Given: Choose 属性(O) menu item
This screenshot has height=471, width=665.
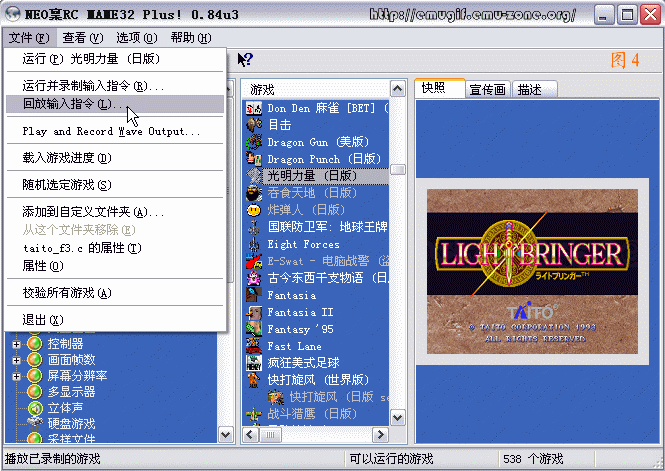Looking at the screenshot, I should coord(115,266).
